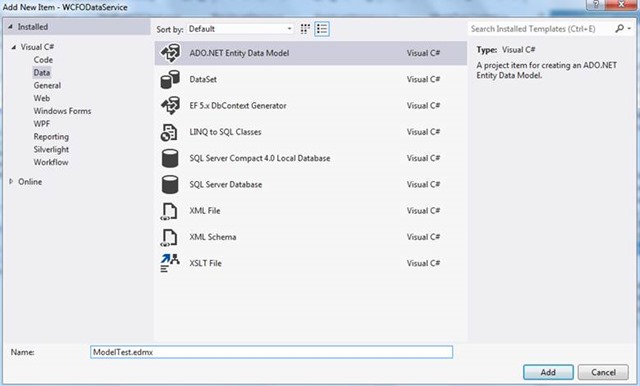
Task: Pick the XML File template icon
Action: click(169, 211)
